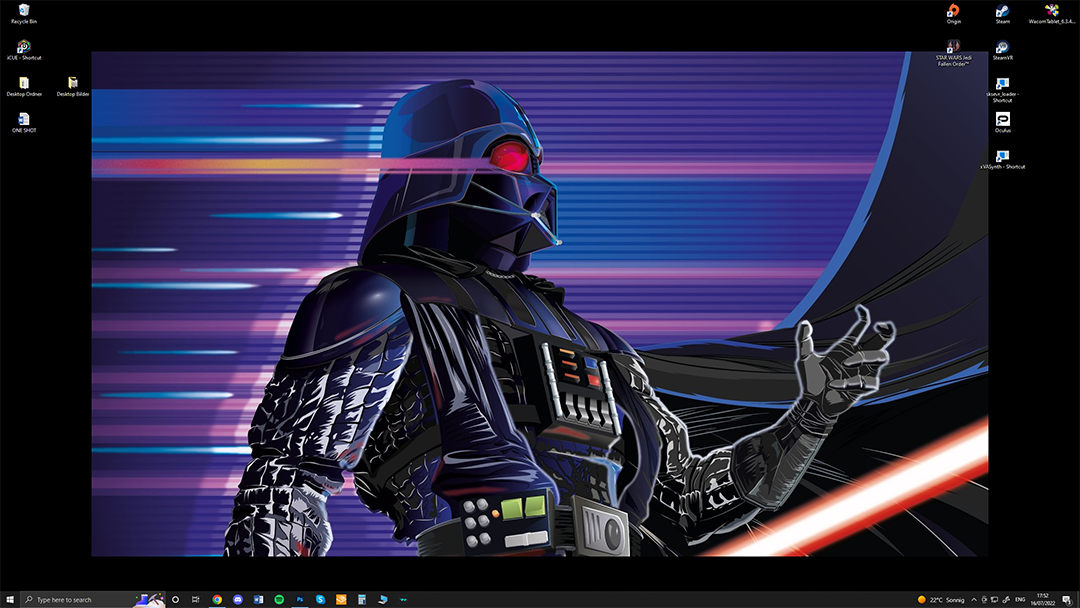Select the iCUE shortcut icon

click(x=24, y=50)
